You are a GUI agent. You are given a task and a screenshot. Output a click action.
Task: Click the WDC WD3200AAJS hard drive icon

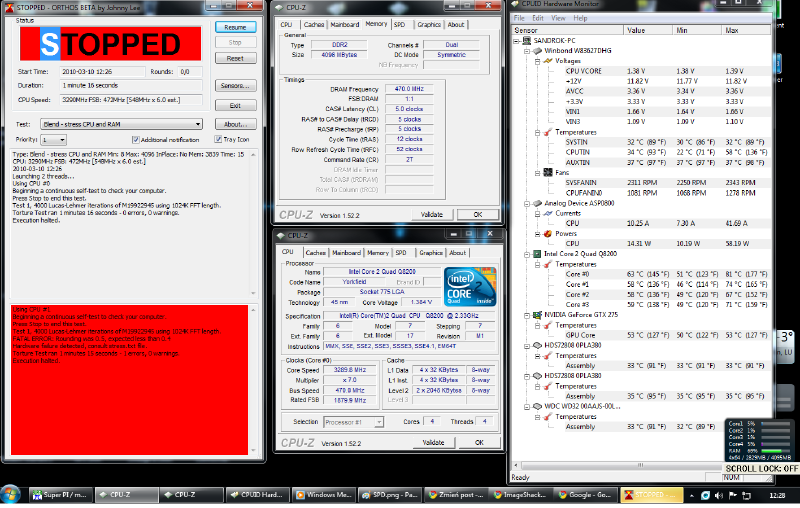[x=537, y=407]
